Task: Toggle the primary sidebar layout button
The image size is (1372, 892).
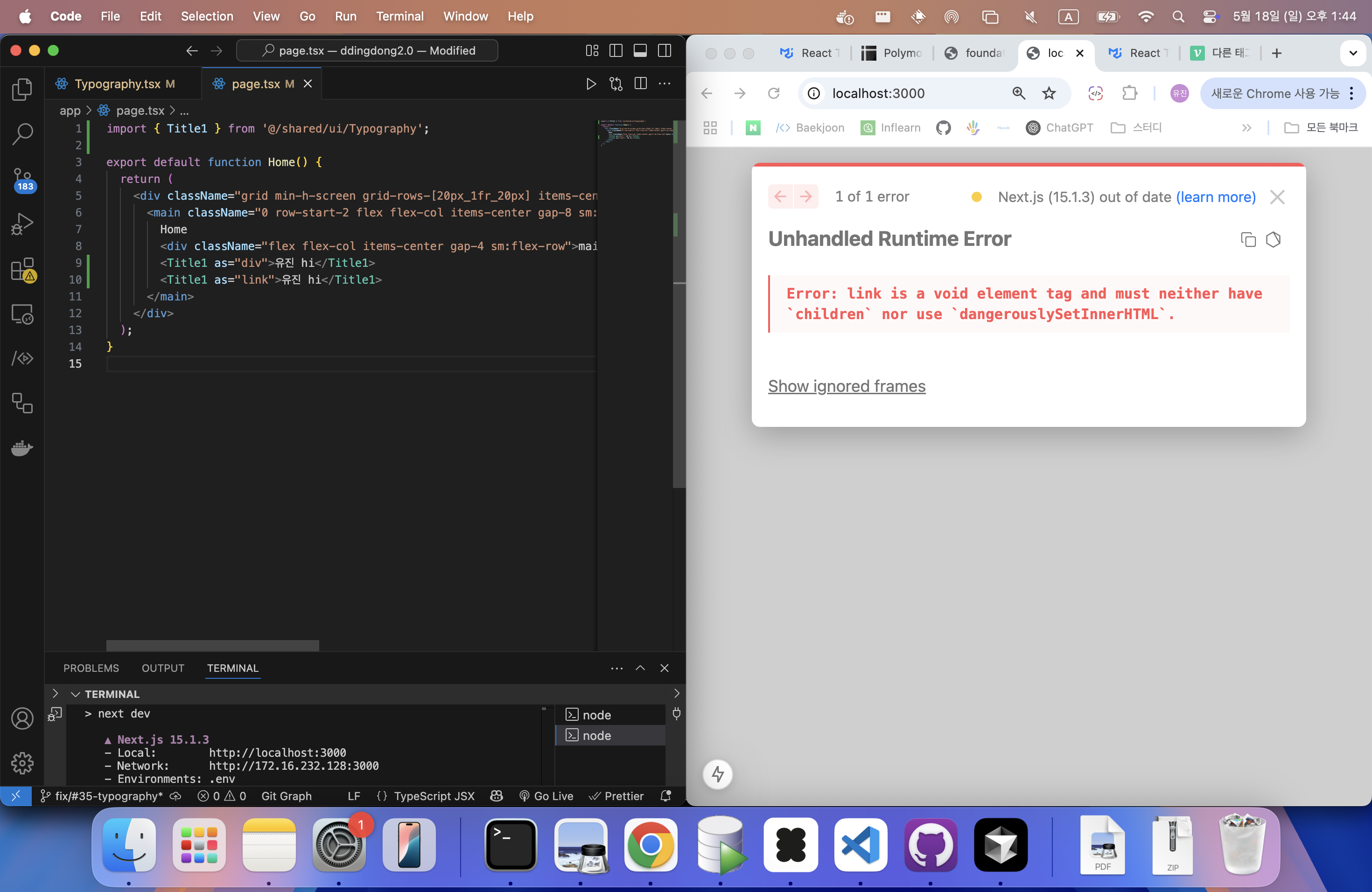Action: (616, 51)
